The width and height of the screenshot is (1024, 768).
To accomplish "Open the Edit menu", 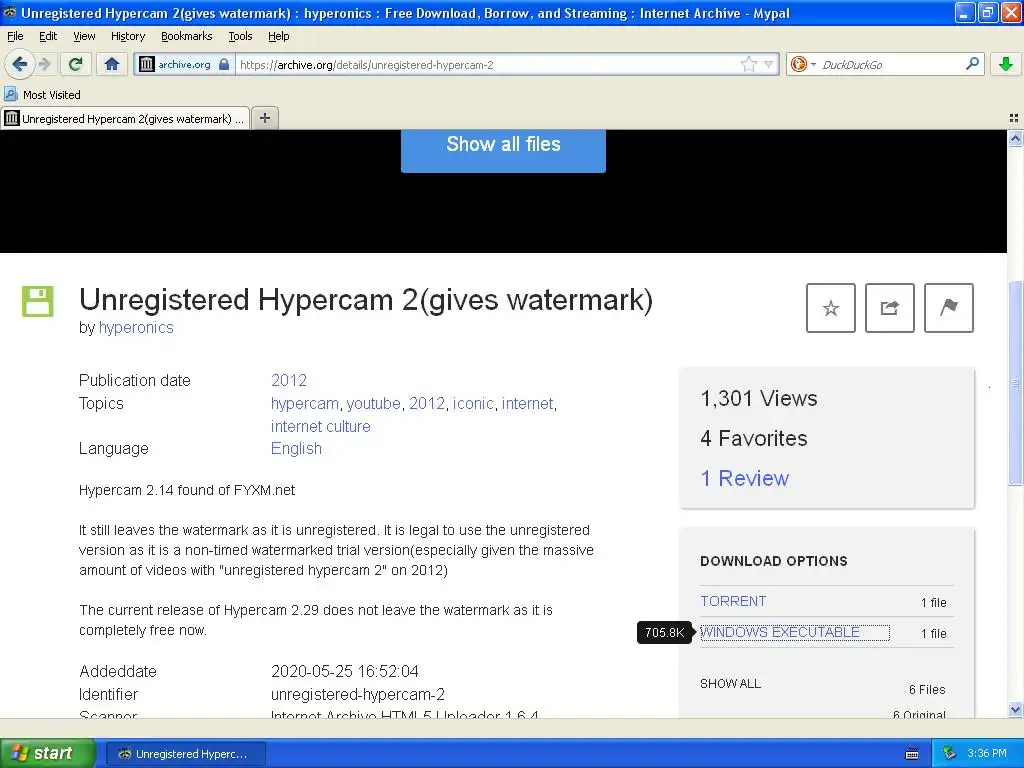I will tap(48, 36).
